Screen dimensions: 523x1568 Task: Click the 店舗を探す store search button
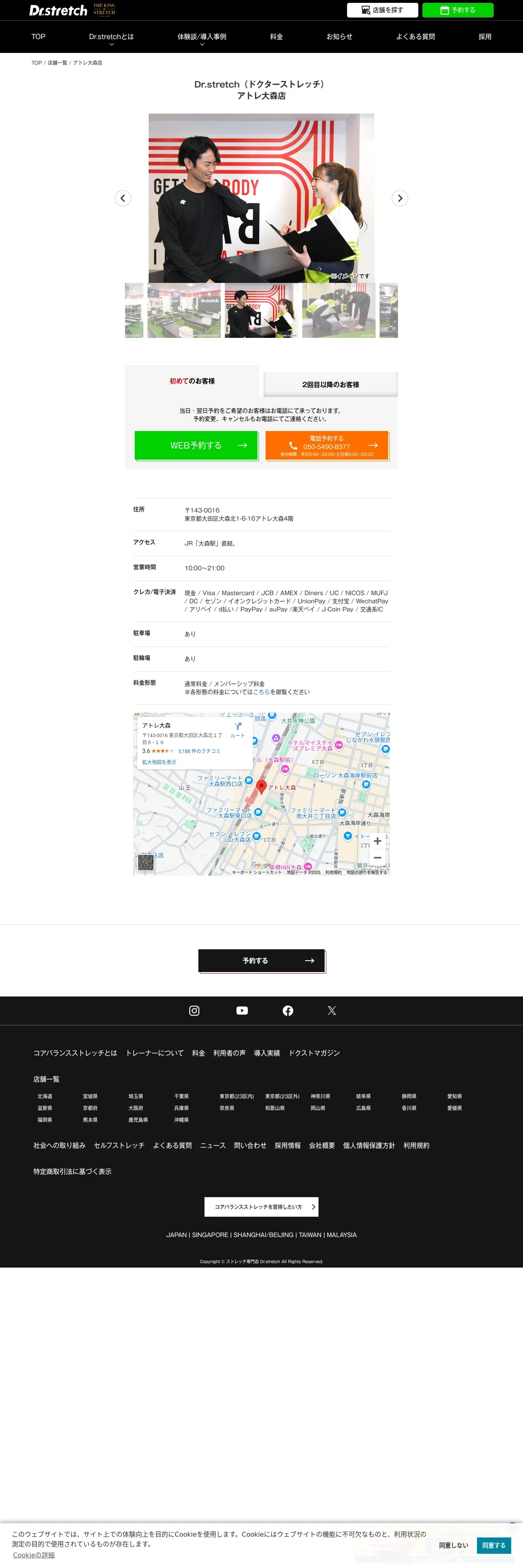[x=382, y=10]
